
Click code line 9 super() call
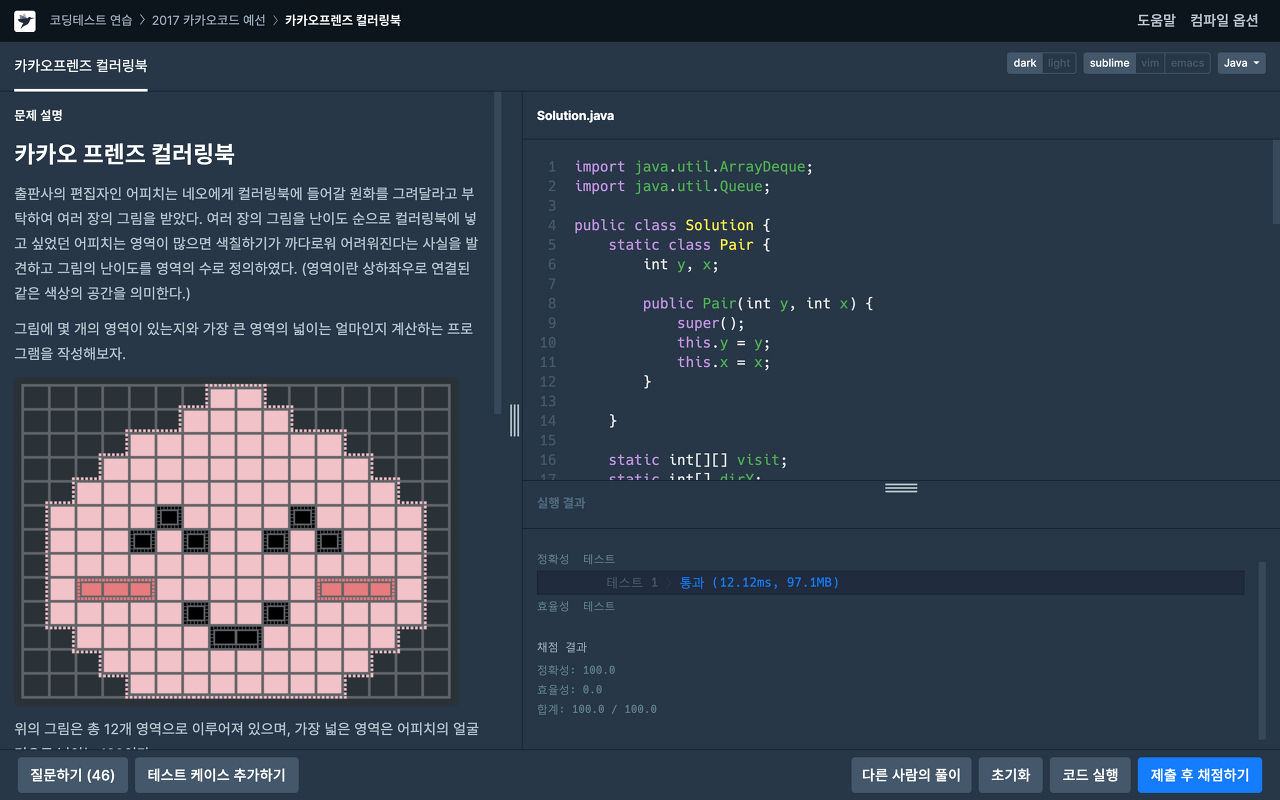click(711, 323)
